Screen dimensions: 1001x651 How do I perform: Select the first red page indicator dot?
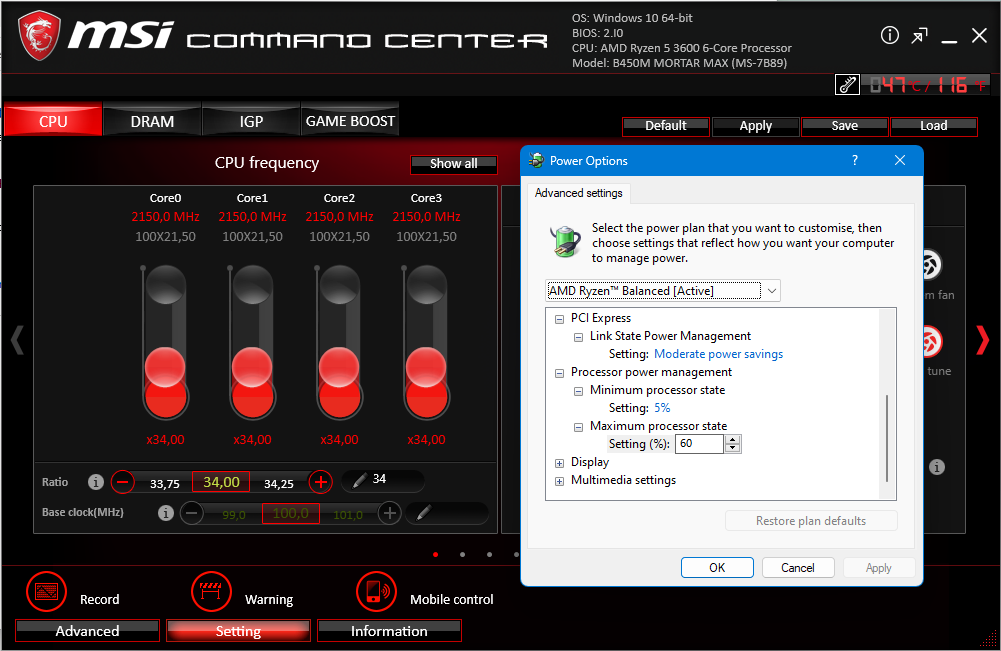click(x=435, y=555)
